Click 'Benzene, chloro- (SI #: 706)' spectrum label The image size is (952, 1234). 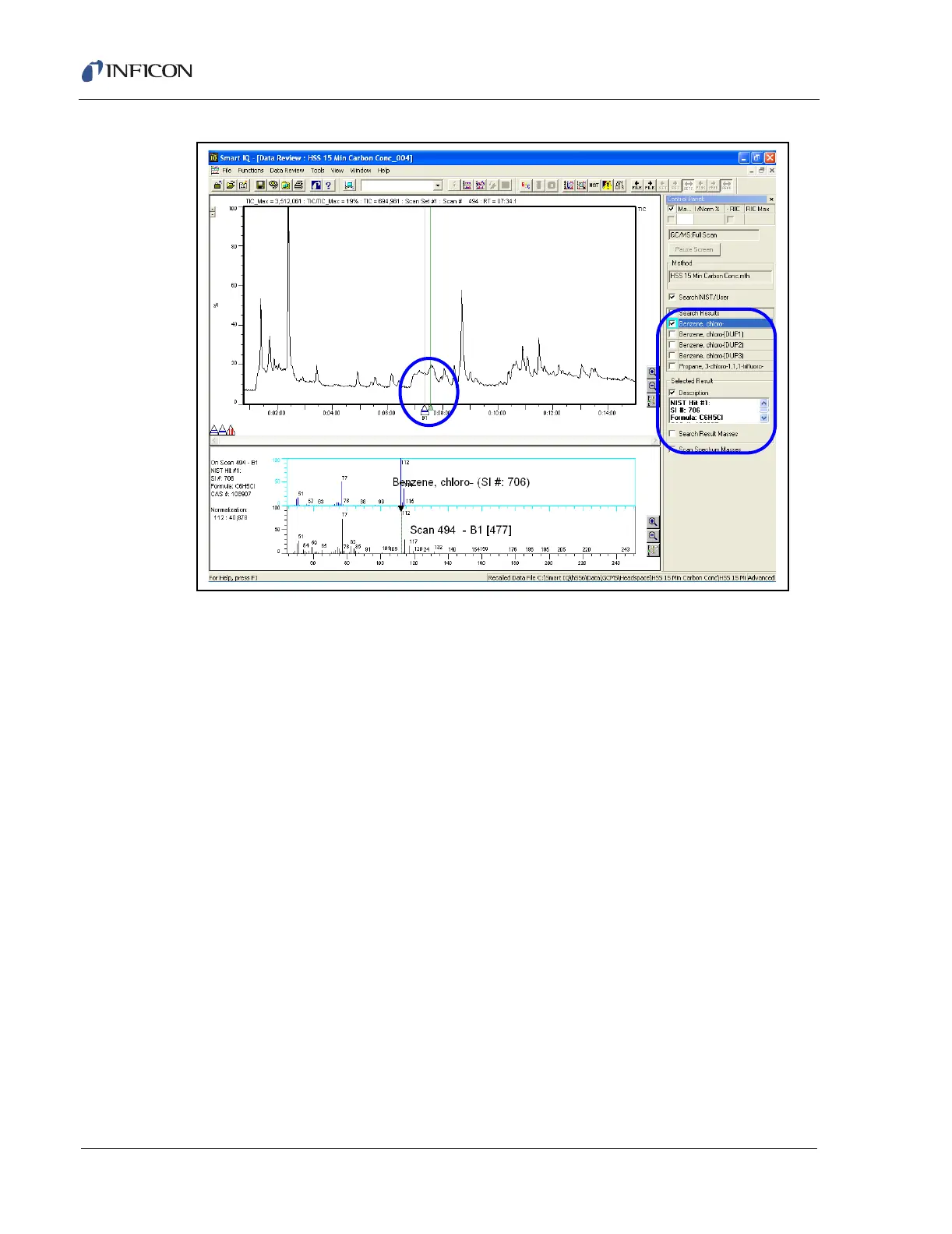coord(461,482)
